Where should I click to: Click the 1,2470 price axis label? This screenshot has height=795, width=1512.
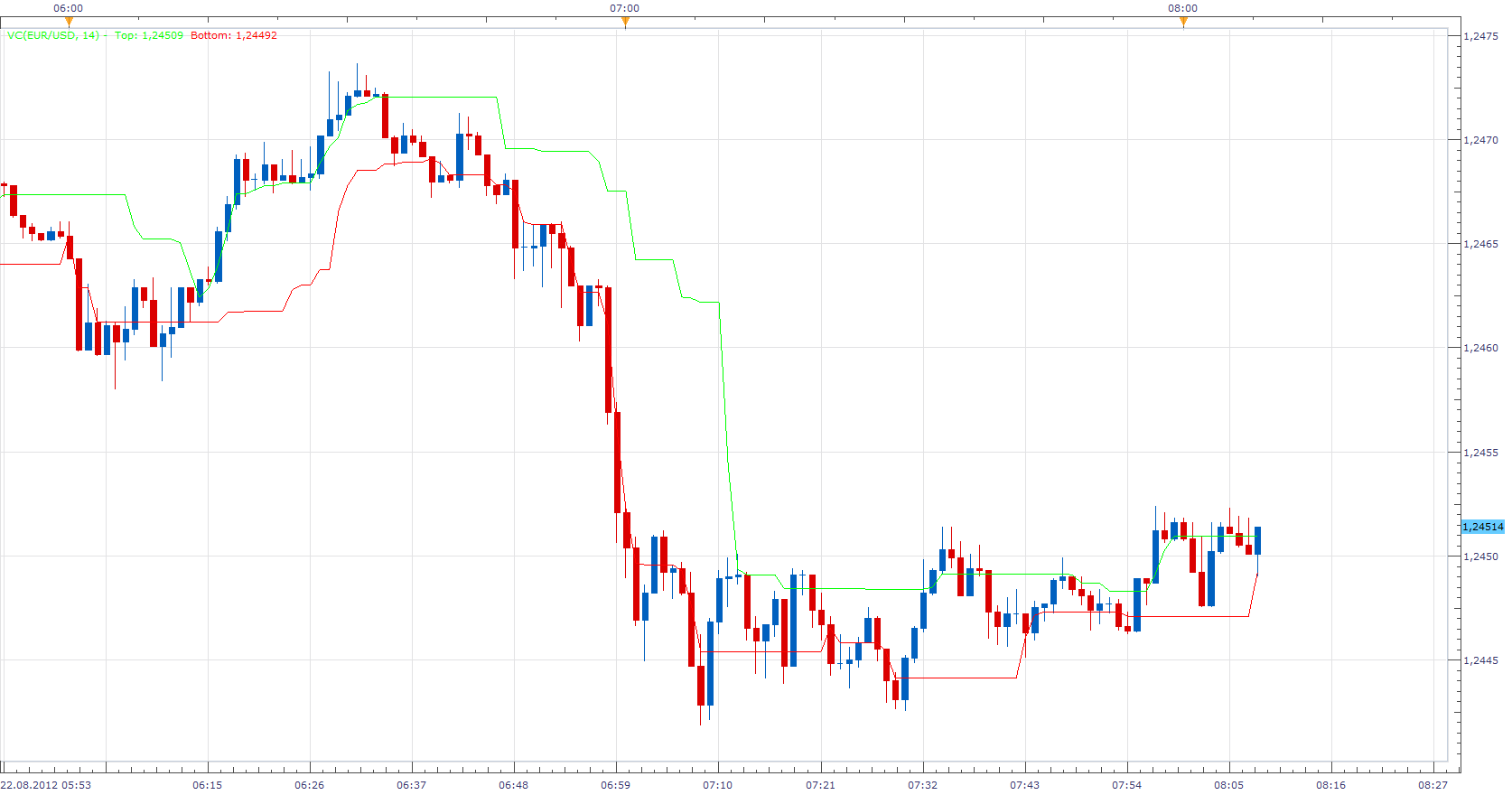[x=1480, y=140]
